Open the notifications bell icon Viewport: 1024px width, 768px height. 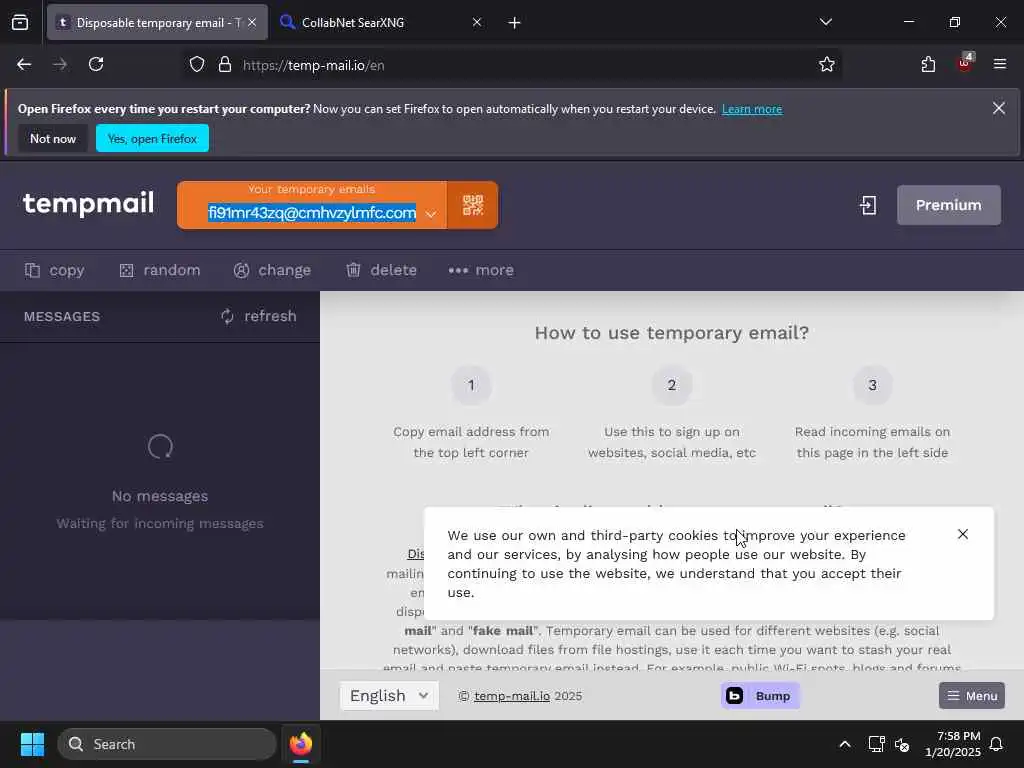tap(997, 744)
